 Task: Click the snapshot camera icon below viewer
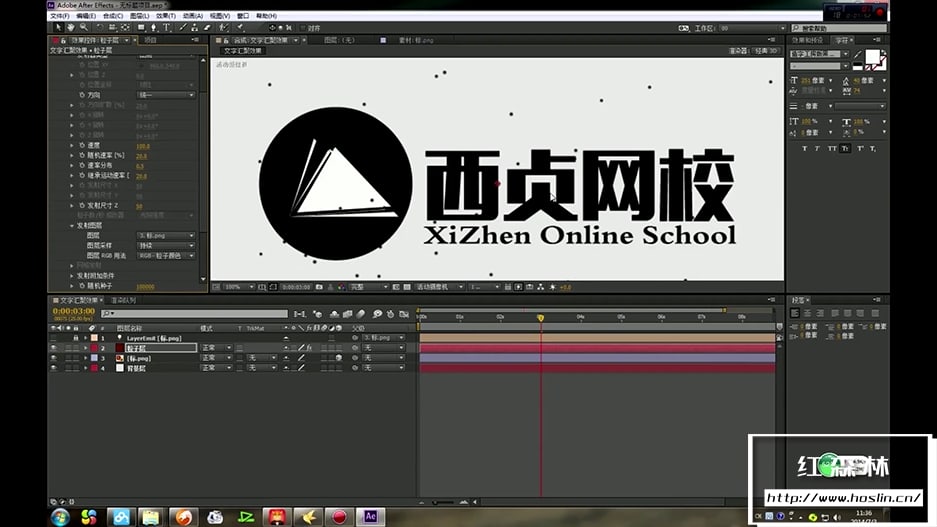tap(319, 287)
